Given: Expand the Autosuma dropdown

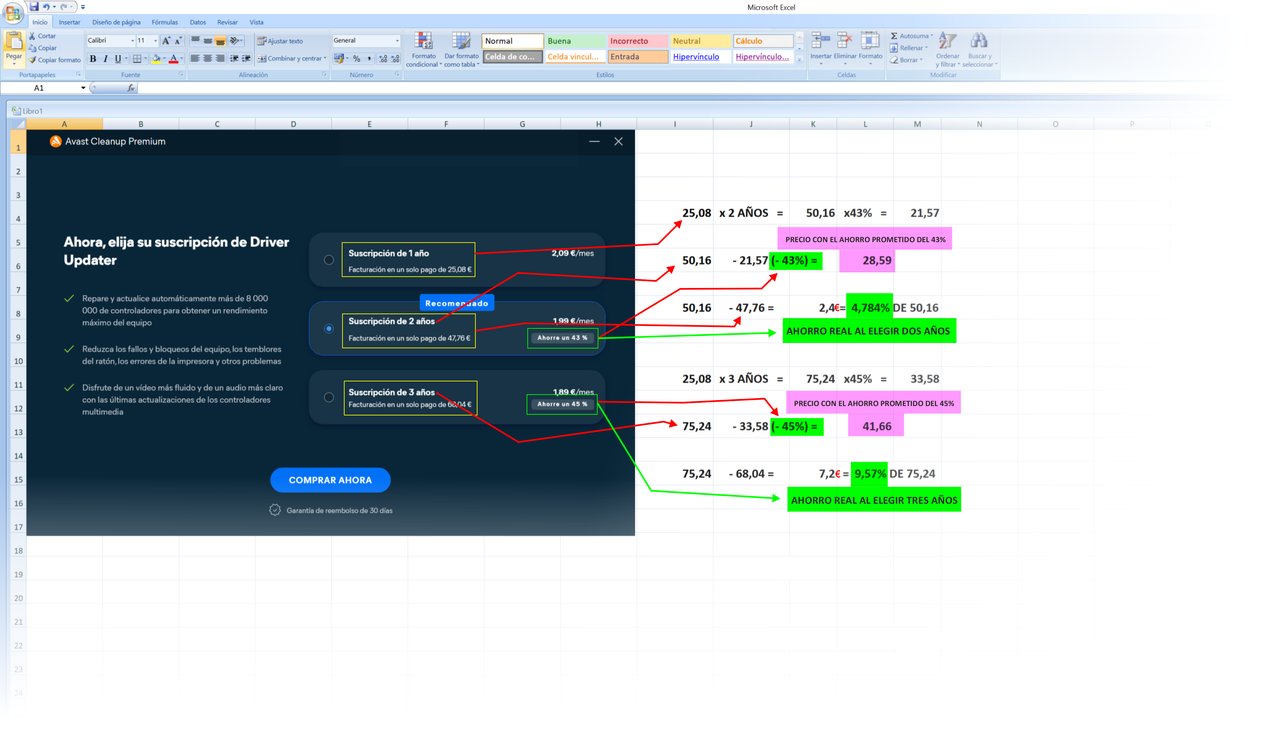Looking at the screenshot, I should pos(931,36).
